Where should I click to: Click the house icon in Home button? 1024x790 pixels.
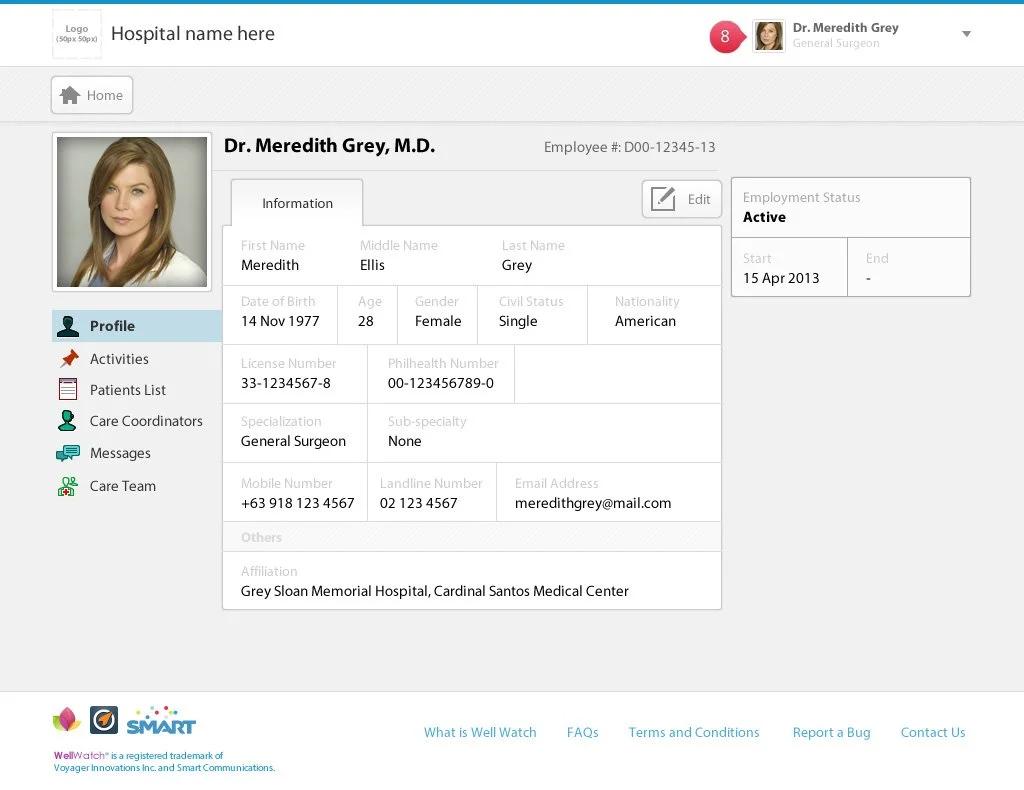click(x=70, y=95)
